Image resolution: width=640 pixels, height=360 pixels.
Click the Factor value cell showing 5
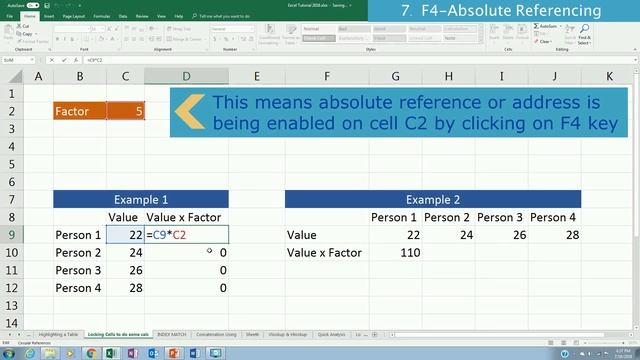(125, 111)
